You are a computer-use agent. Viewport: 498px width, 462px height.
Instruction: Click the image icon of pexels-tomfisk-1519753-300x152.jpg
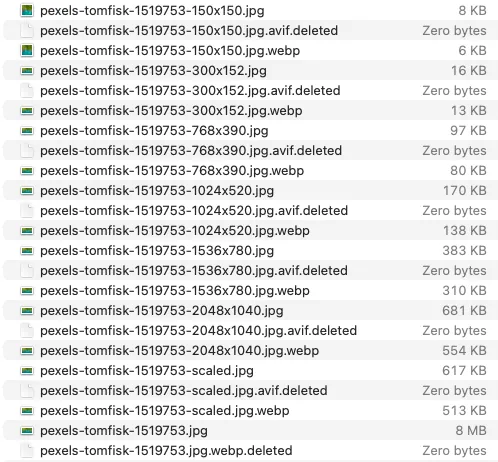point(27,70)
